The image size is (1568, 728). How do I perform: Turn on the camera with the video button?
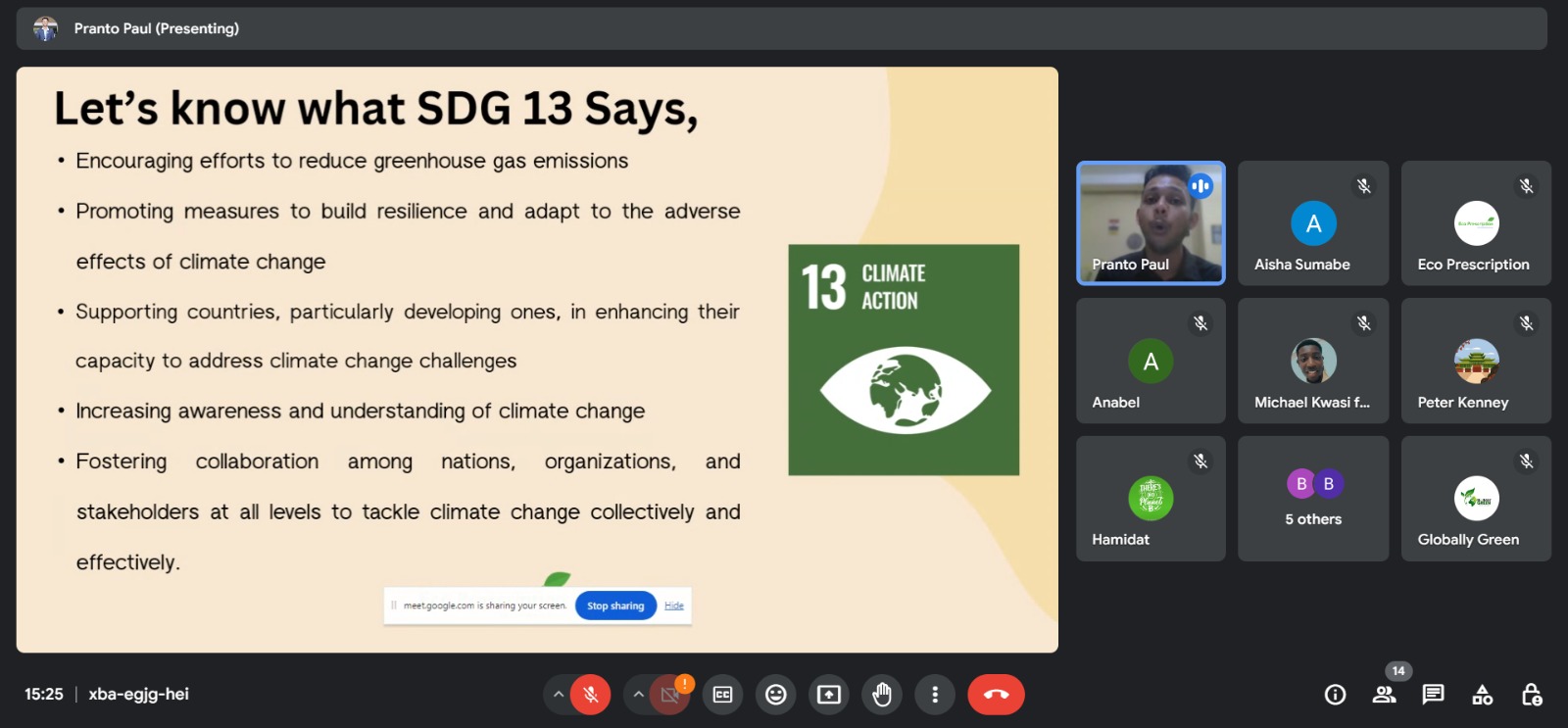[670, 695]
